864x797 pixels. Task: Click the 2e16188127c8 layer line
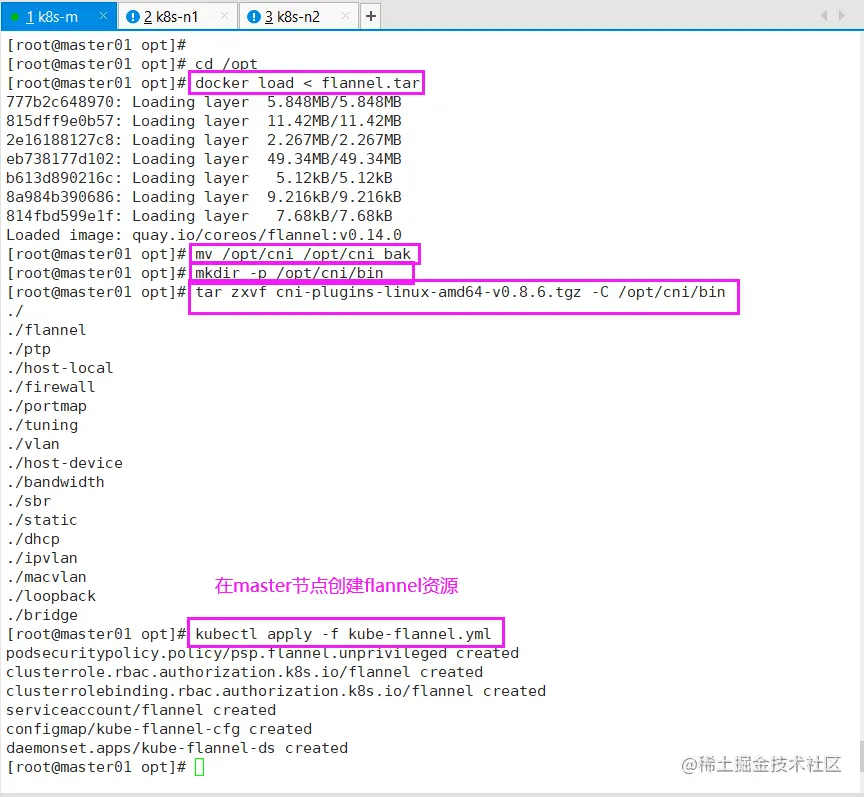point(204,140)
